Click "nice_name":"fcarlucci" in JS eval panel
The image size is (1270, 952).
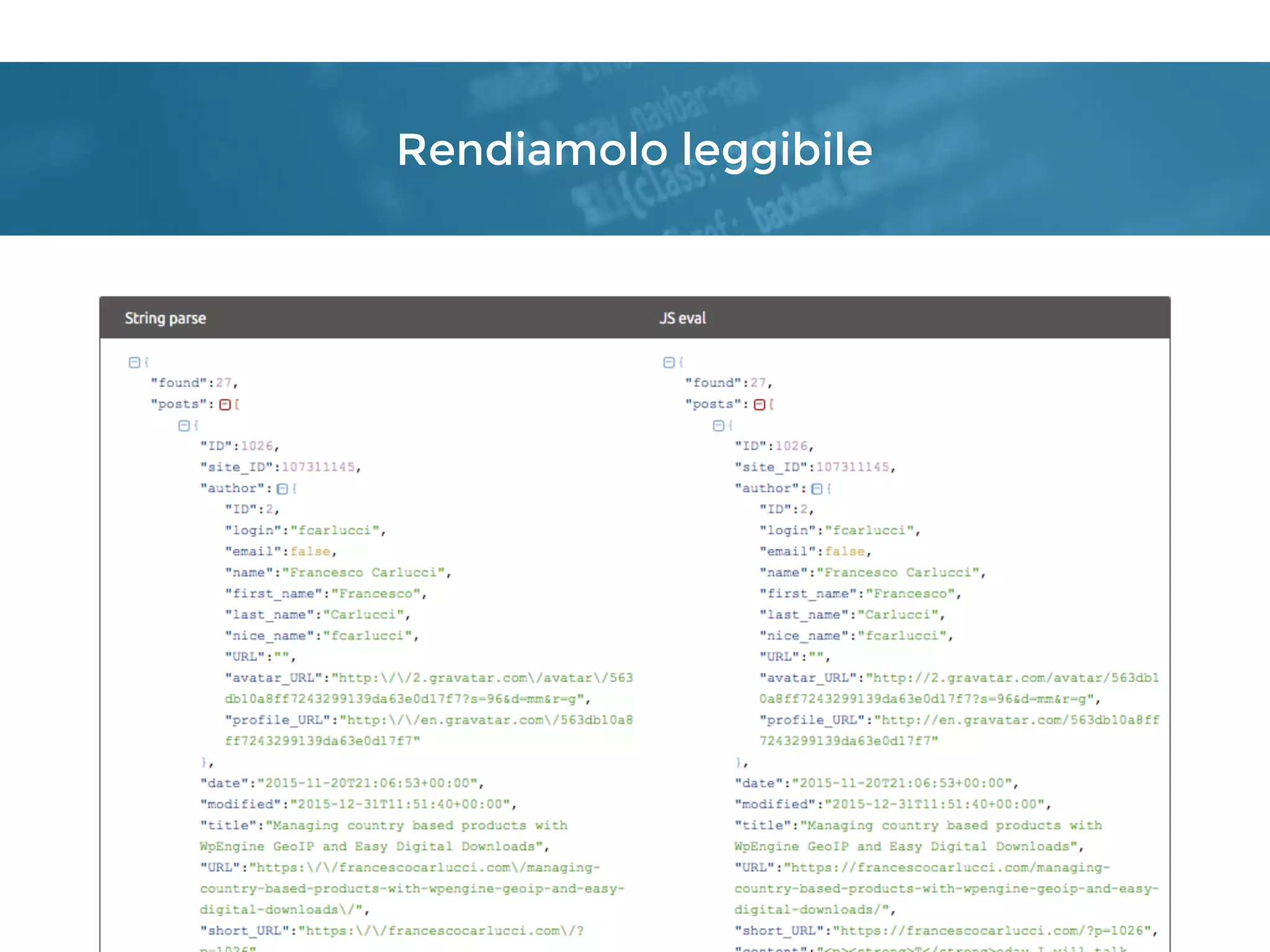(x=856, y=636)
